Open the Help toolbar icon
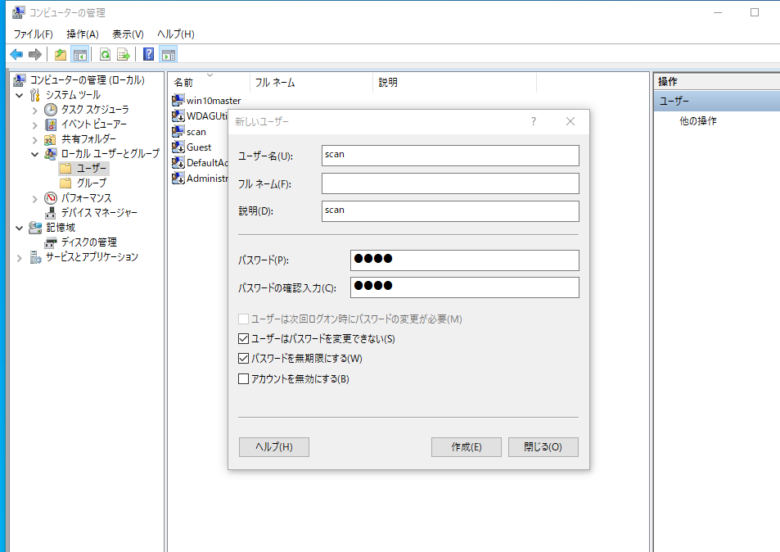The height and width of the screenshot is (552, 780). point(148,54)
